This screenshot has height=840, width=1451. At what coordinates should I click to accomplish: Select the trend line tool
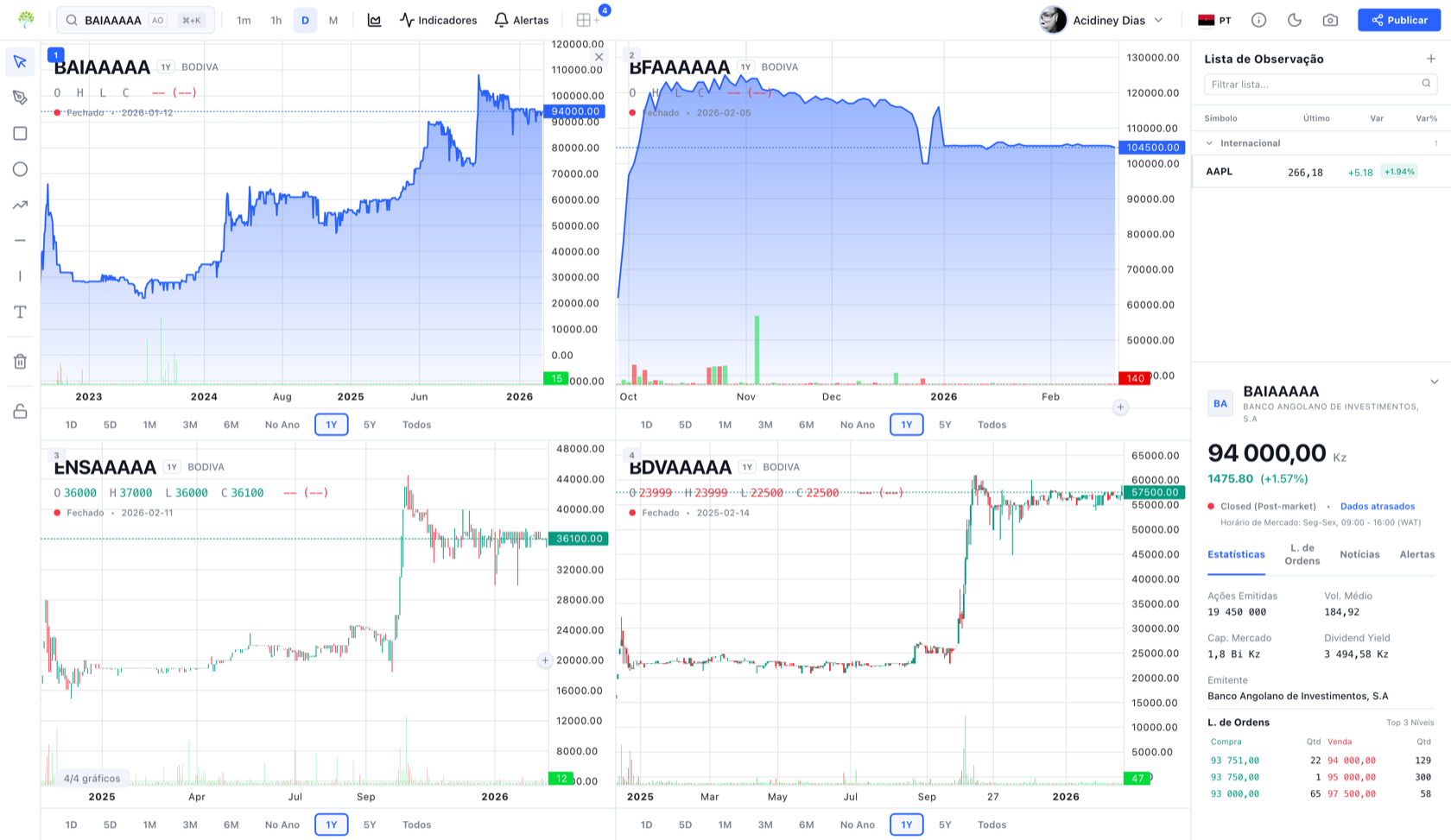tap(20, 205)
